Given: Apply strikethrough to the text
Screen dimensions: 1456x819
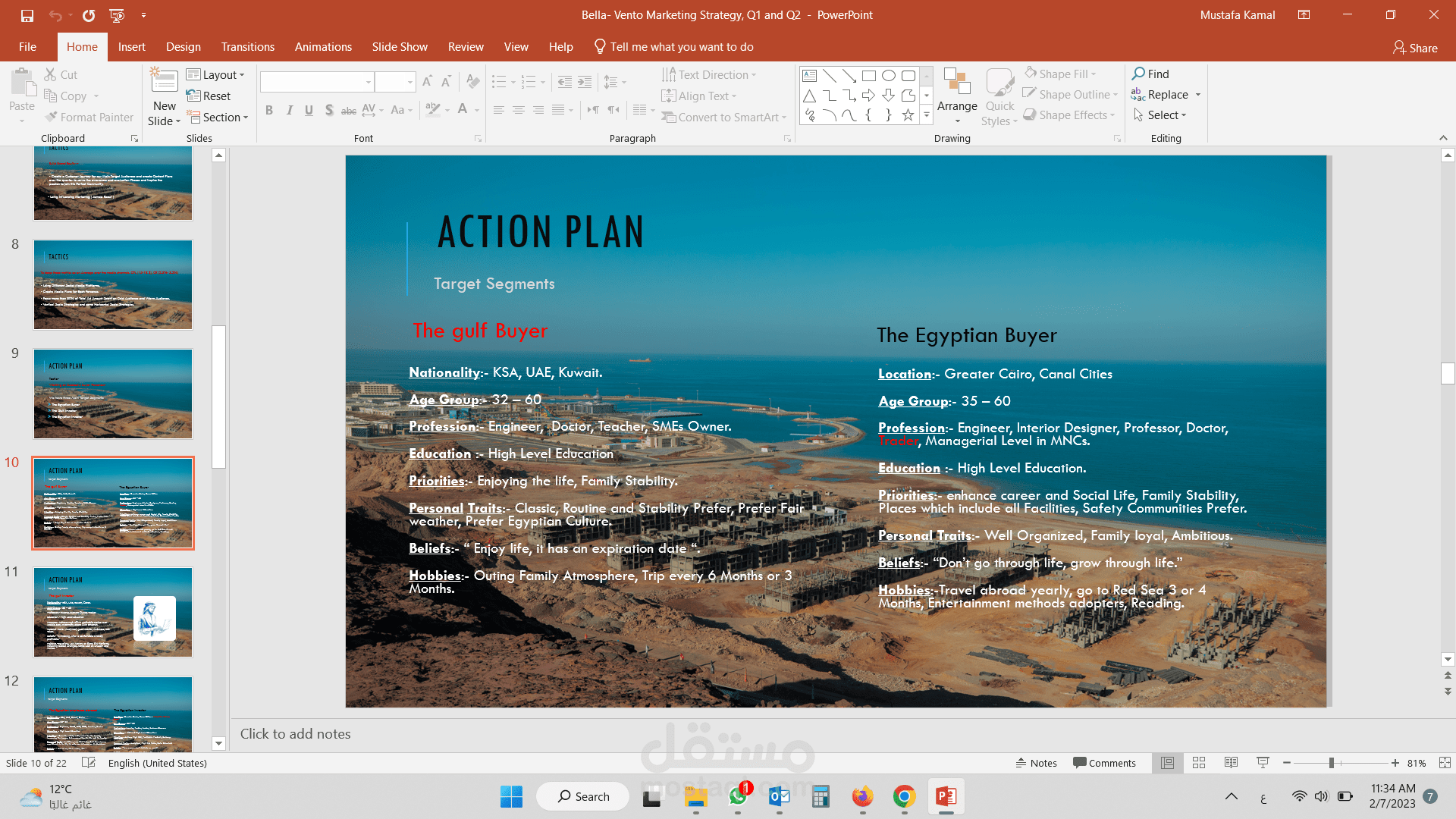Looking at the screenshot, I should tap(349, 110).
